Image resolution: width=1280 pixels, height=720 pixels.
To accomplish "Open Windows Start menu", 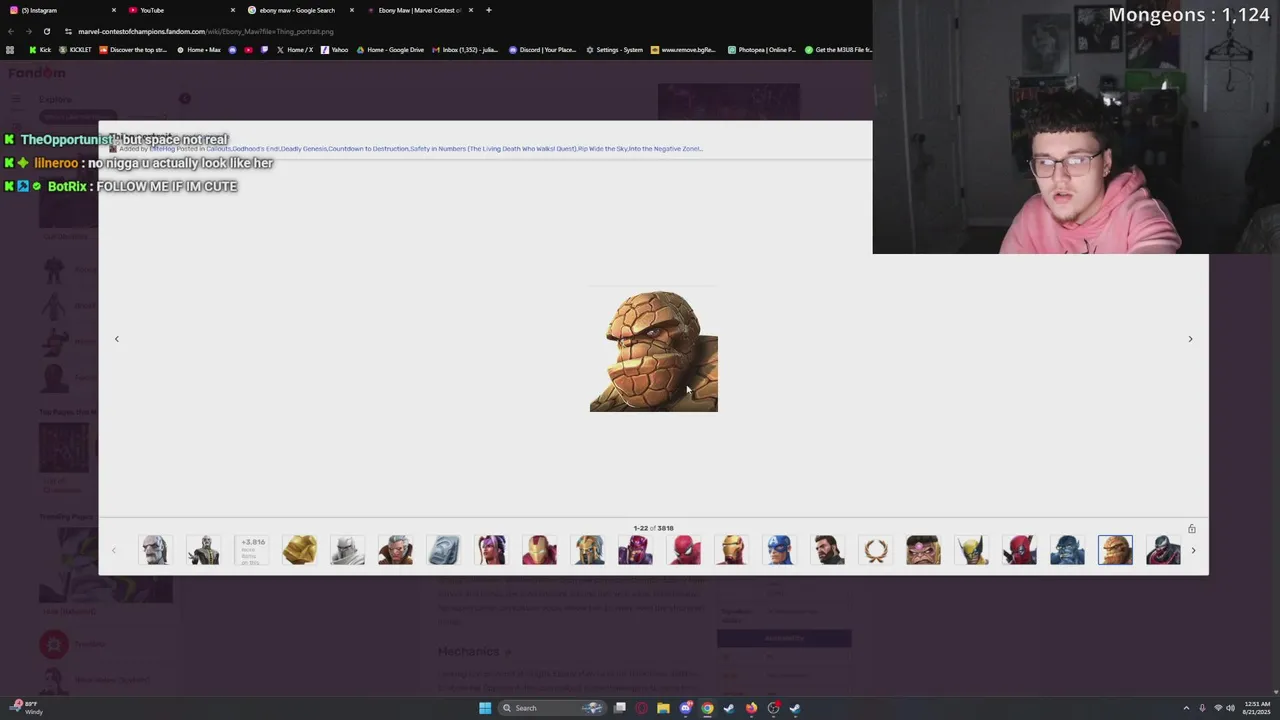I will pyautogui.click(x=485, y=708).
